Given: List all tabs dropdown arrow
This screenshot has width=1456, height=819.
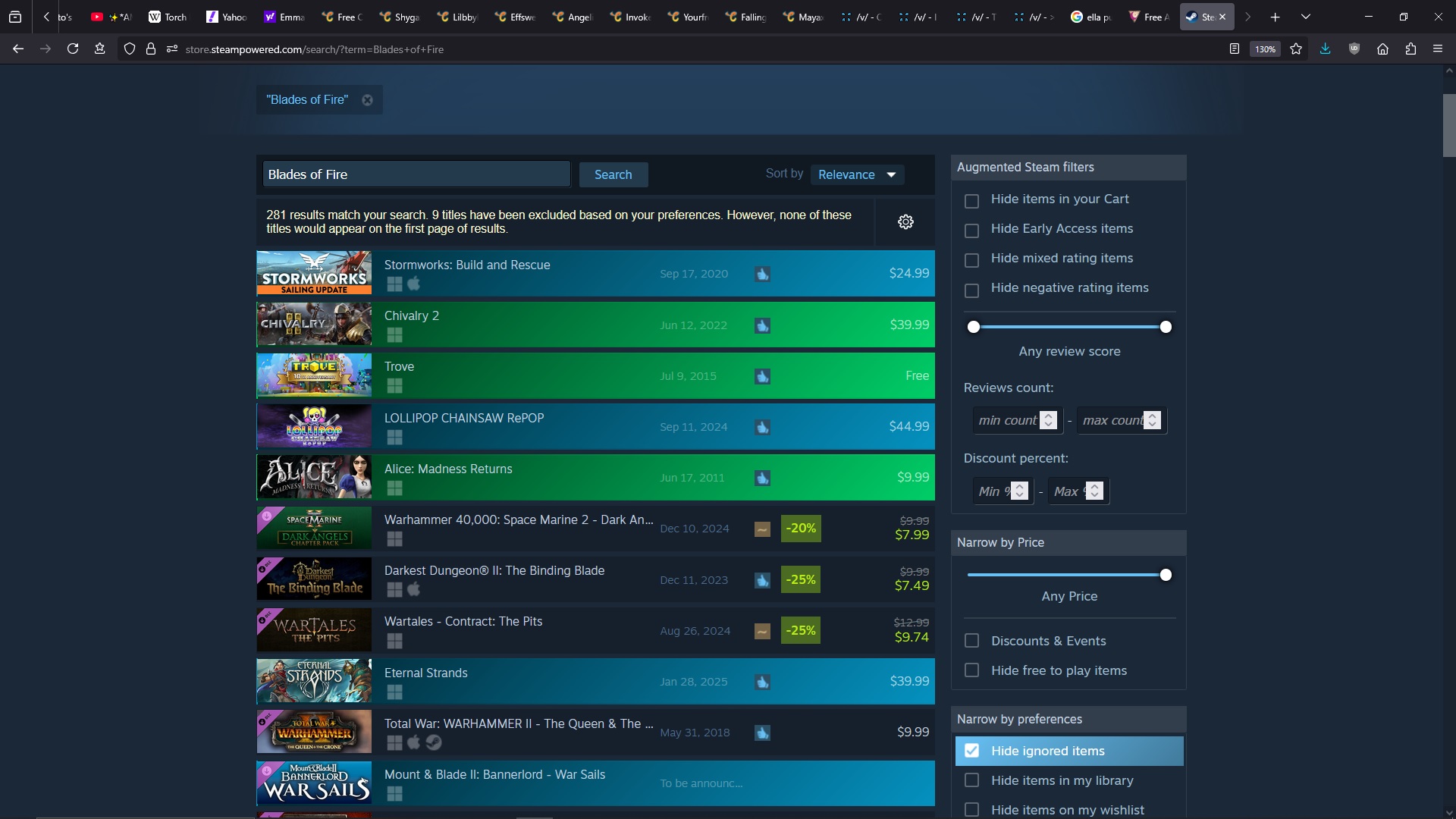Looking at the screenshot, I should click(1306, 17).
